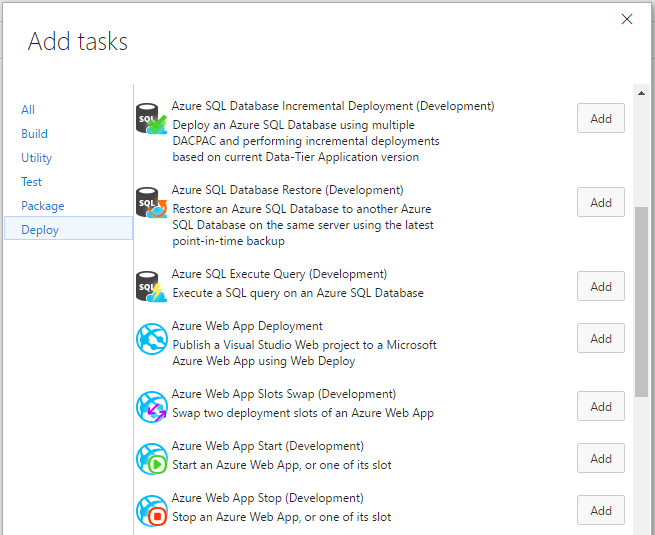The height and width of the screenshot is (535, 655).
Task: Click 'Swap two deployment slots' description
Action: pos(303,413)
